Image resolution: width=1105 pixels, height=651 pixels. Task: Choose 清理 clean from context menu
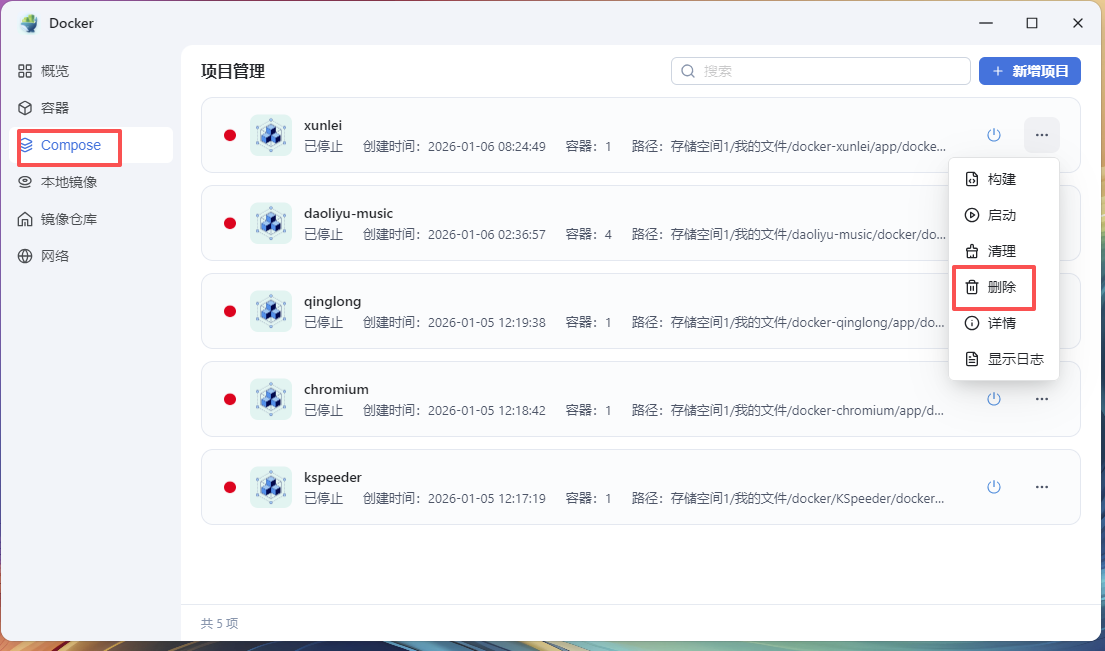(1004, 251)
